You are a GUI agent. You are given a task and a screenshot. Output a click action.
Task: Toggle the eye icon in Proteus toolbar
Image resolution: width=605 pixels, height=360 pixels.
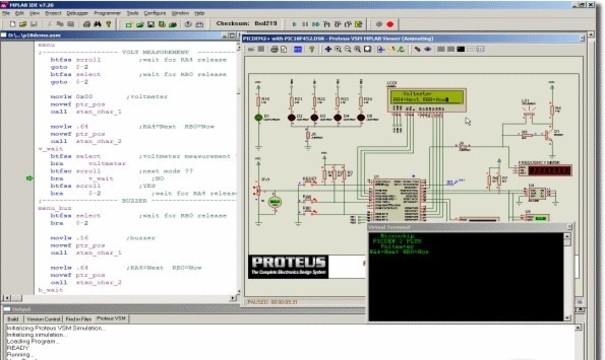[428, 49]
